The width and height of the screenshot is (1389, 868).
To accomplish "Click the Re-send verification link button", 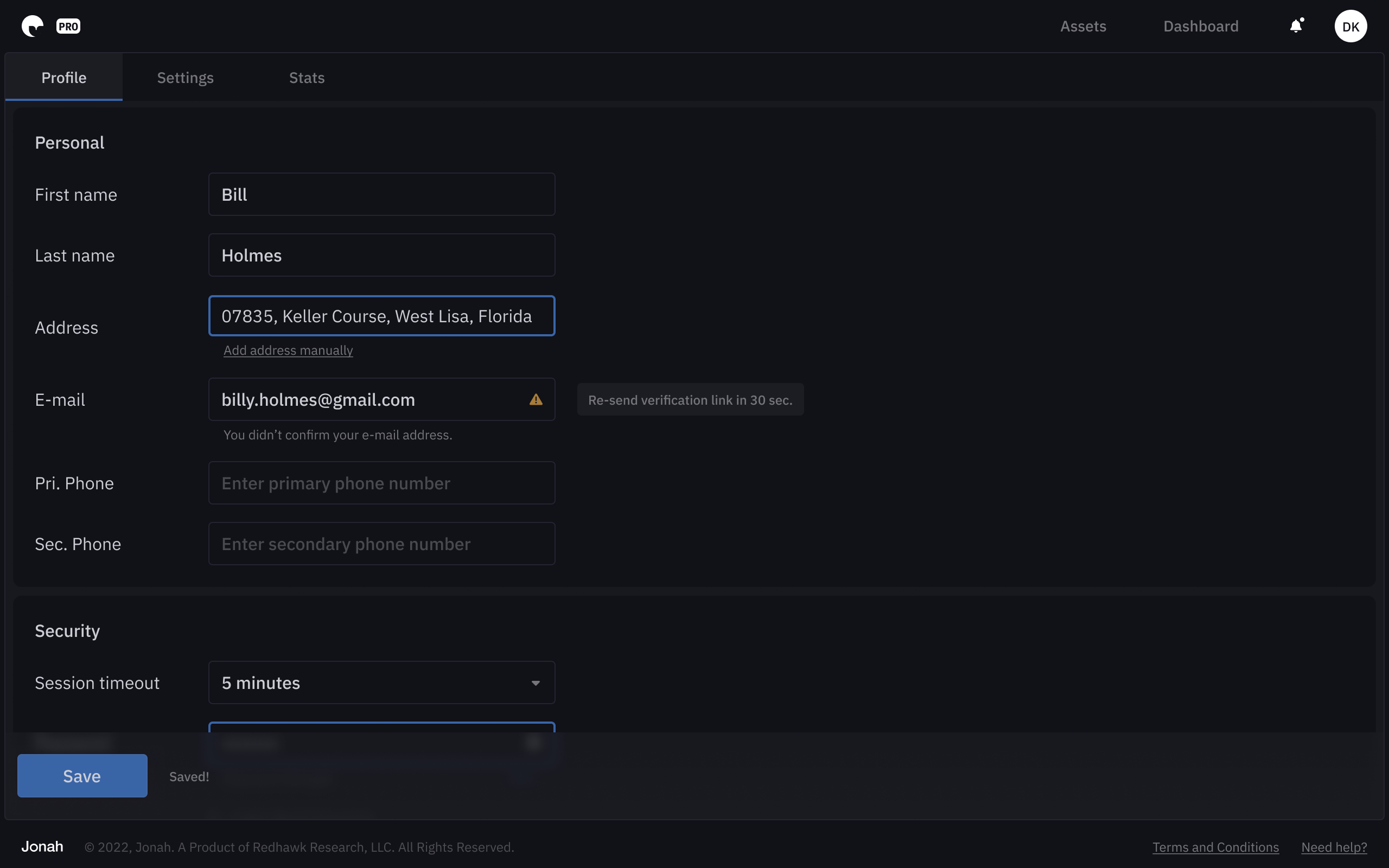I will pyautogui.click(x=690, y=400).
